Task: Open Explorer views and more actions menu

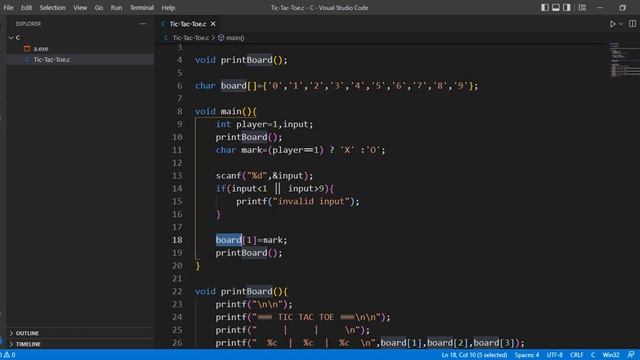Action: (x=142, y=24)
